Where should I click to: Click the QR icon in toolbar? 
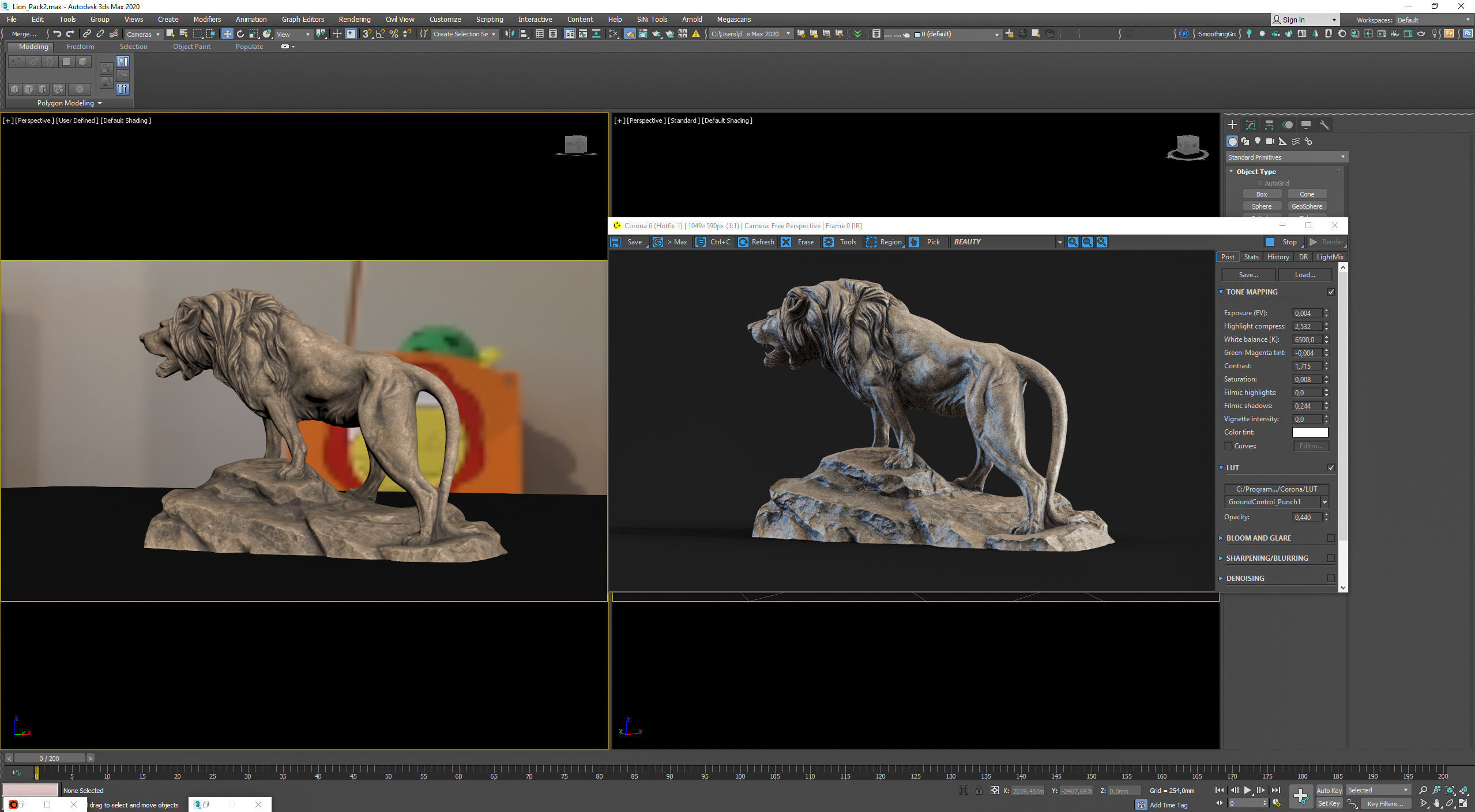point(1183,34)
